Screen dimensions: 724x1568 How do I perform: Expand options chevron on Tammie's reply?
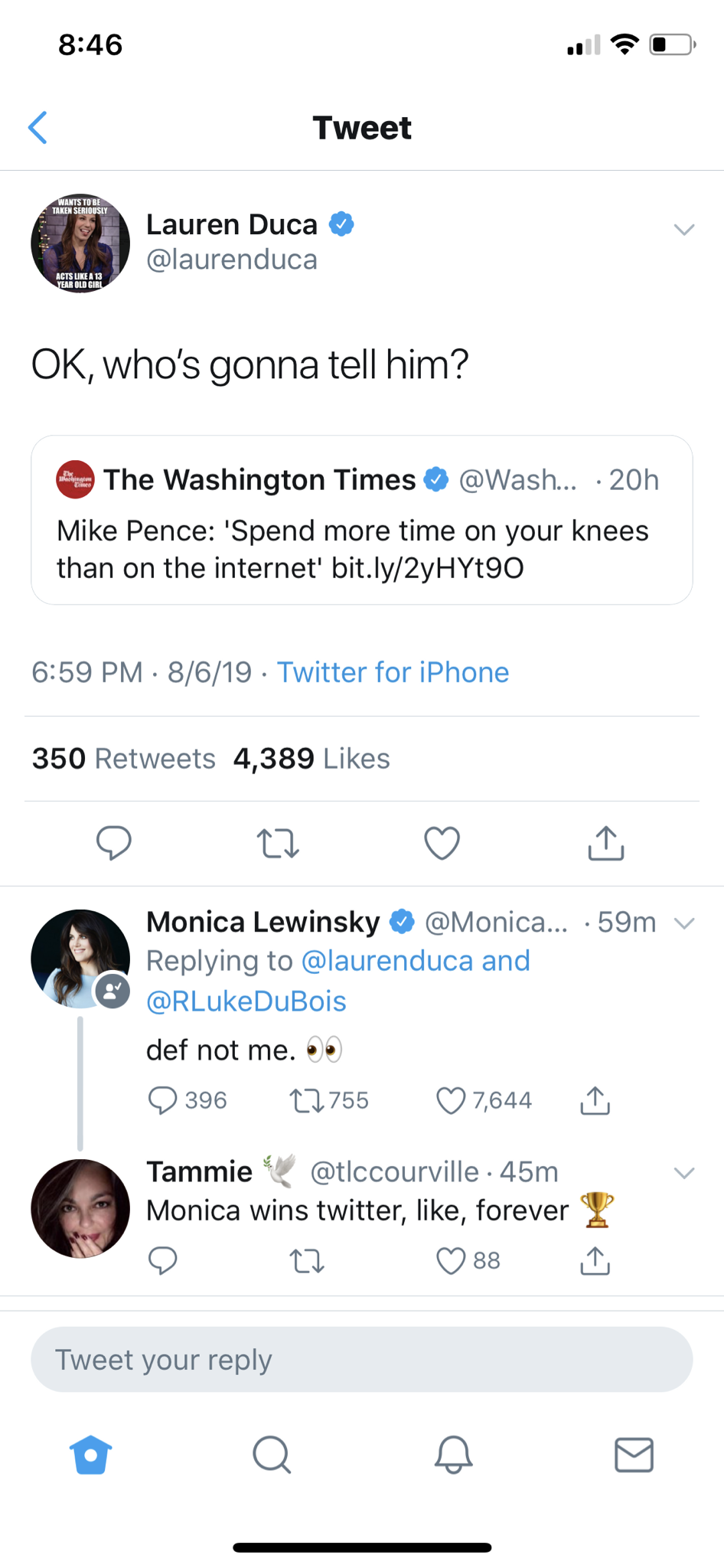[x=683, y=1172]
